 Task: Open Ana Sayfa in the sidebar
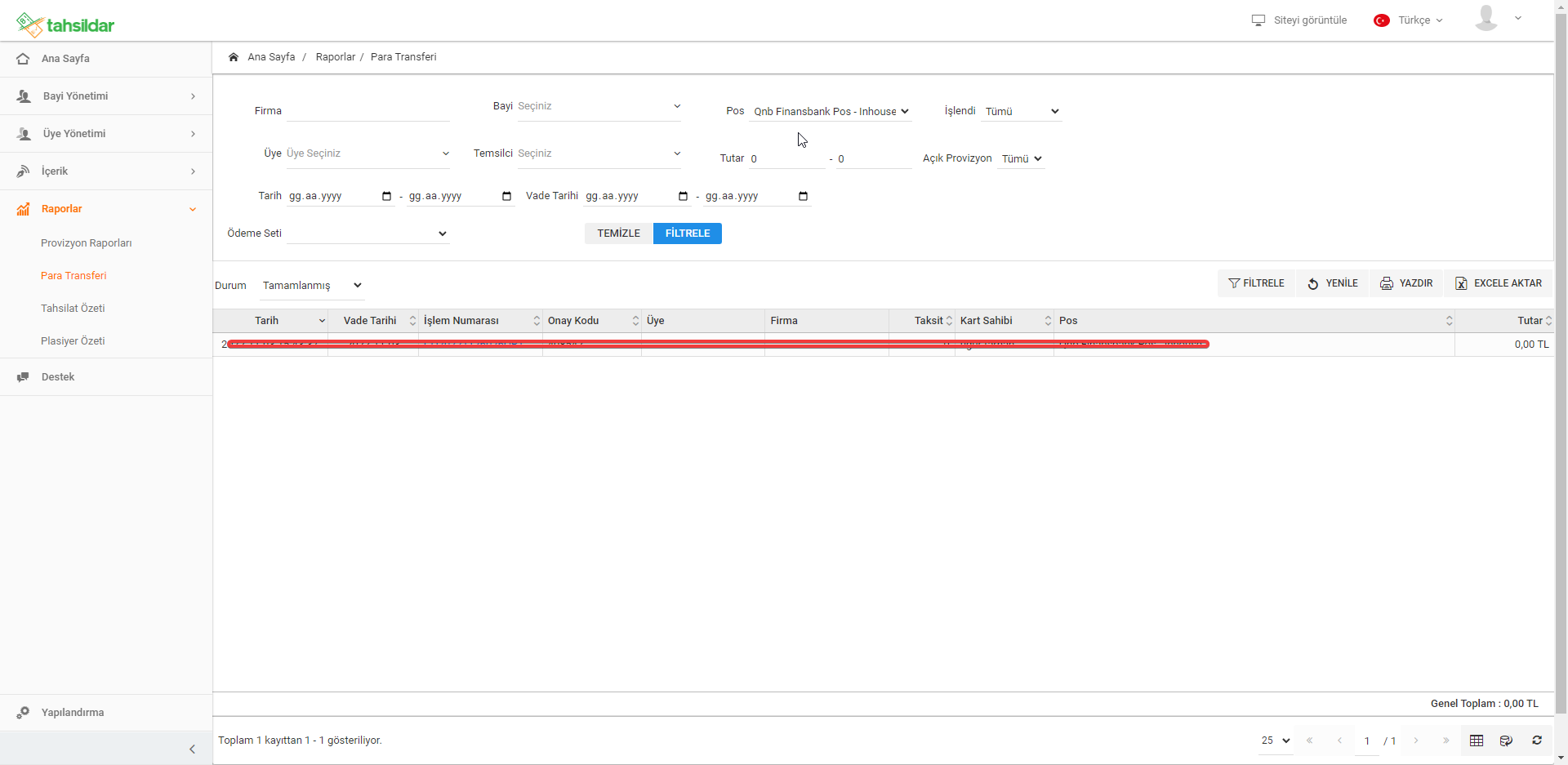(106, 59)
